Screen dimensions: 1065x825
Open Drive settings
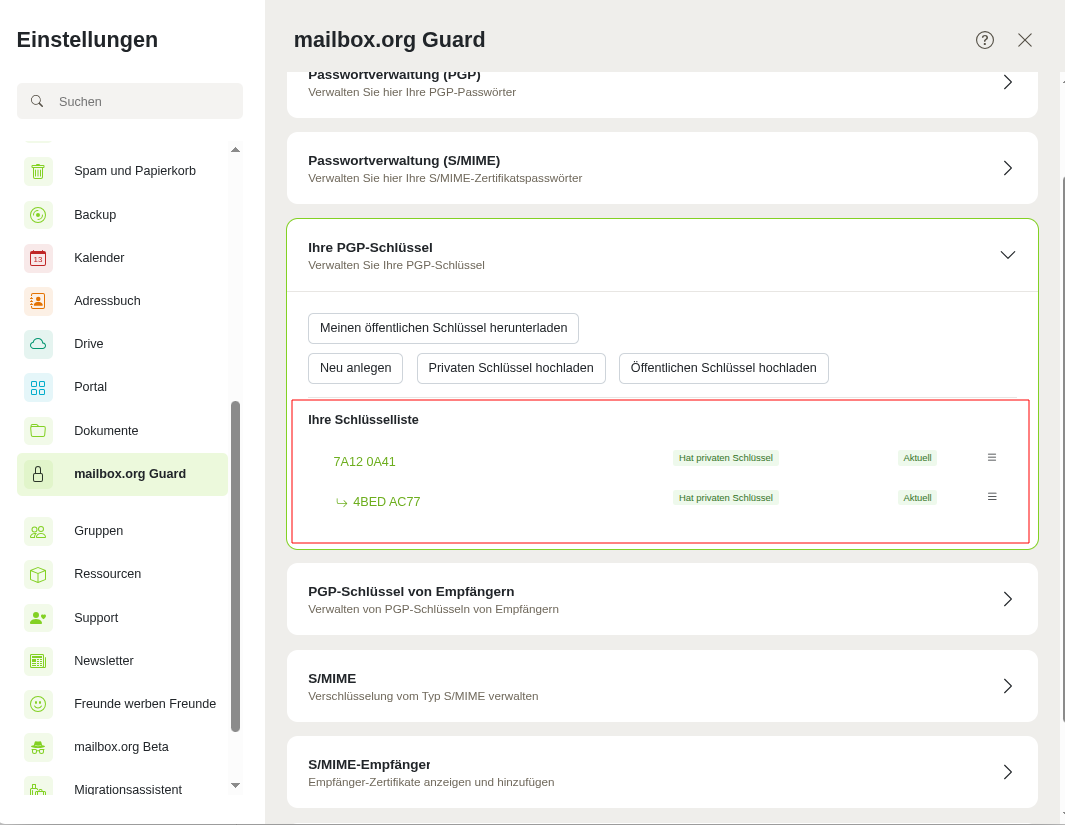pos(122,344)
